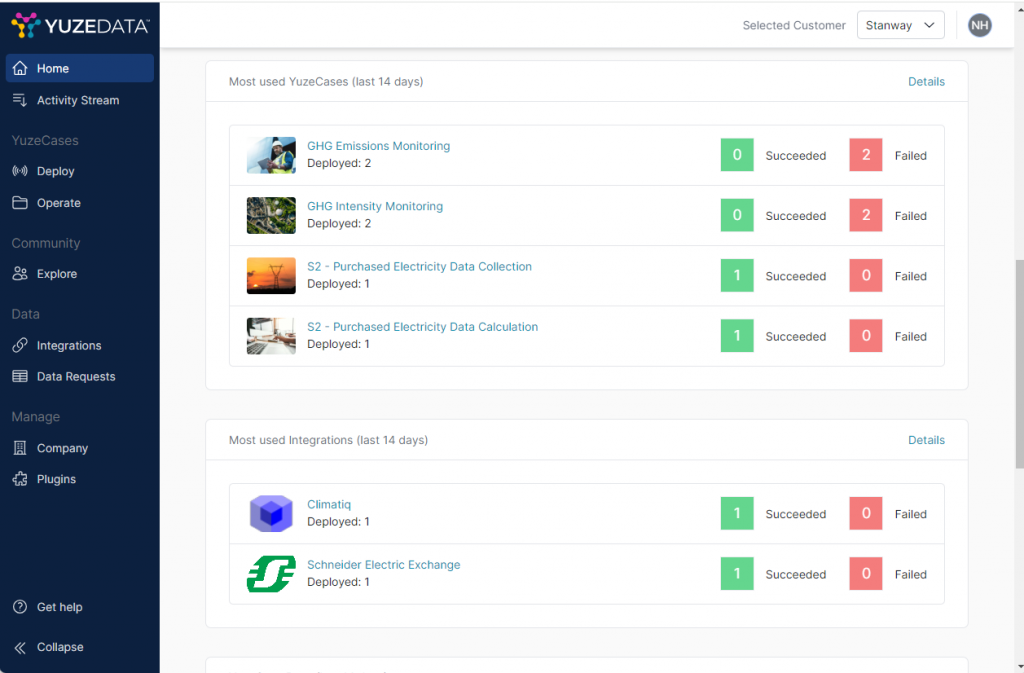Click the Schneider Electric Exchange logo

click(x=271, y=574)
